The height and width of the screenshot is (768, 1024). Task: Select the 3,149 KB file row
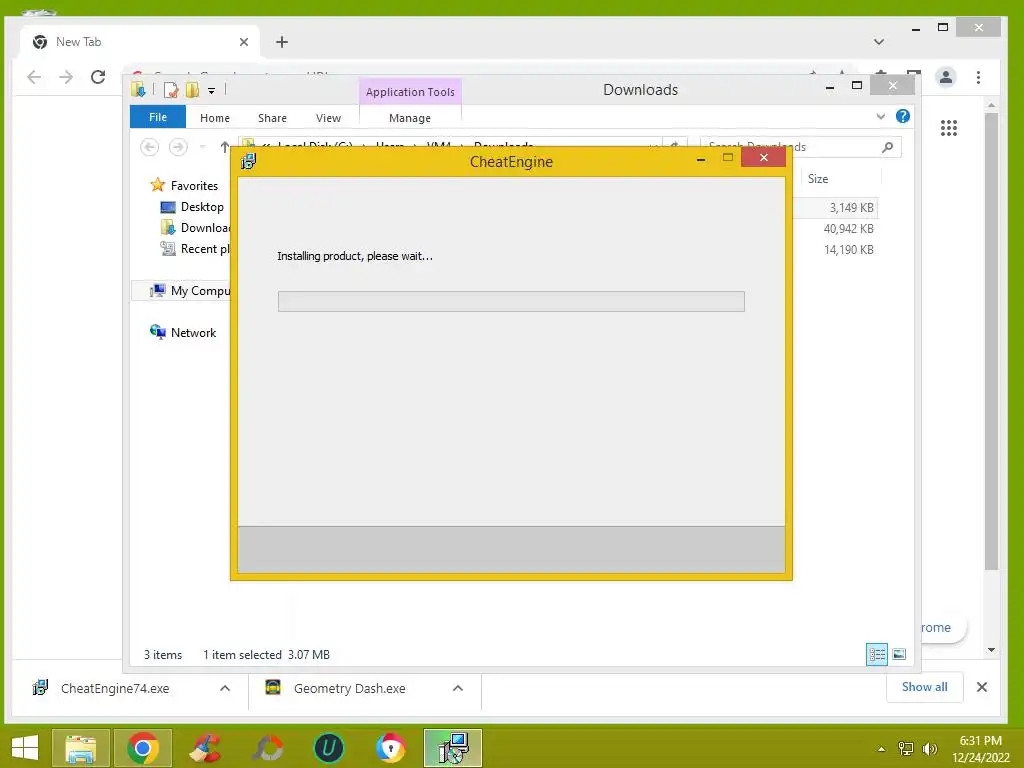(x=836, y=208)
